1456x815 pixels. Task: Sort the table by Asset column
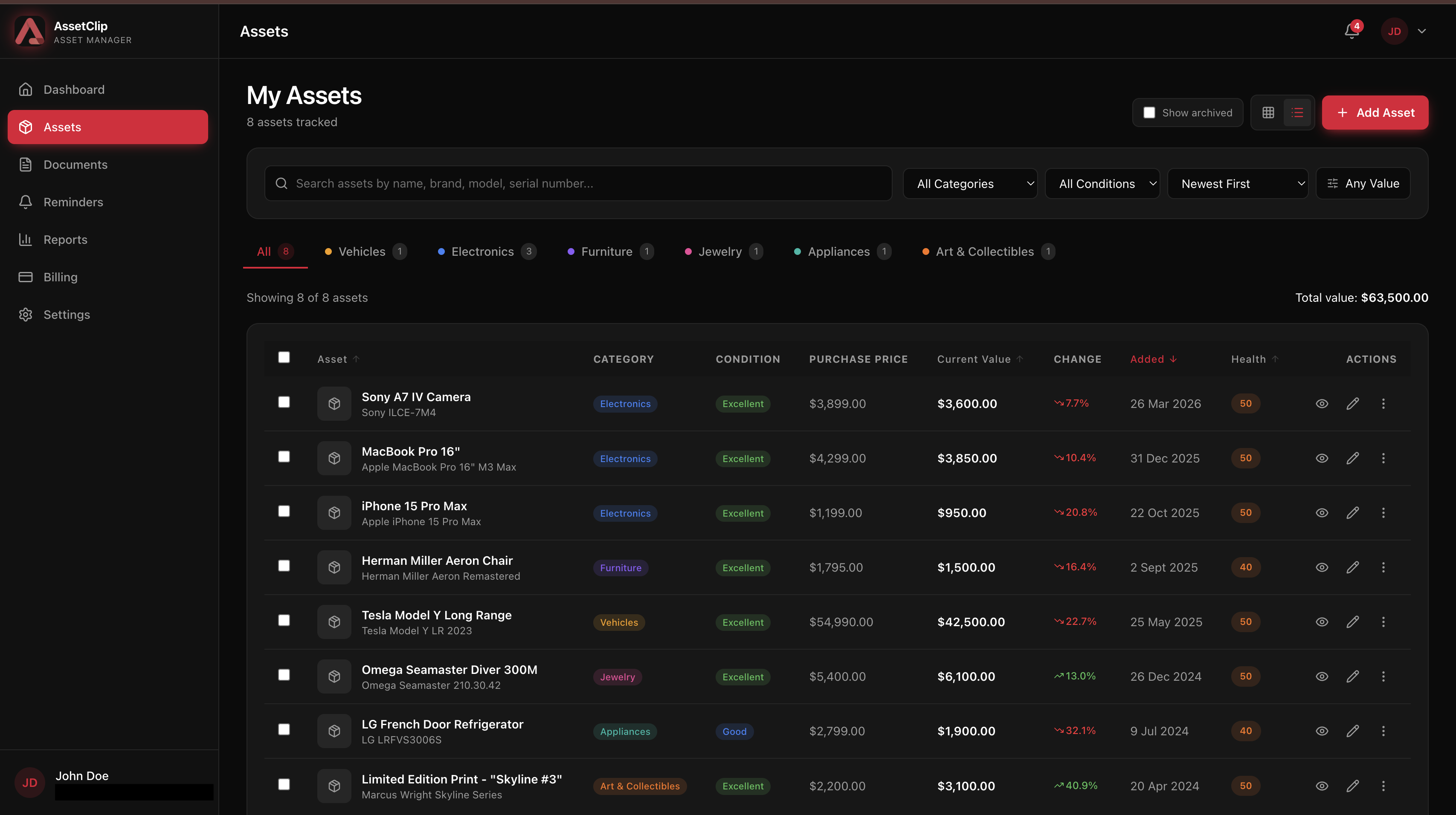pos(338,359)
